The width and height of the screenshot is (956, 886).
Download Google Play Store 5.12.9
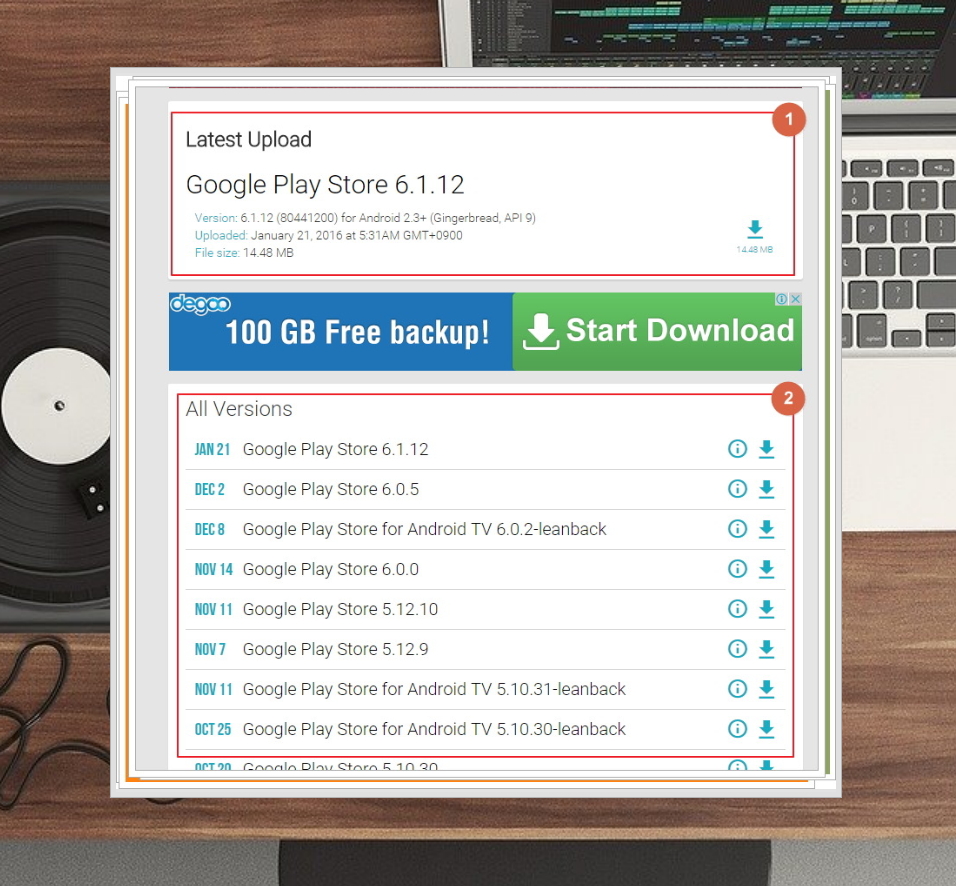[766, 649]
